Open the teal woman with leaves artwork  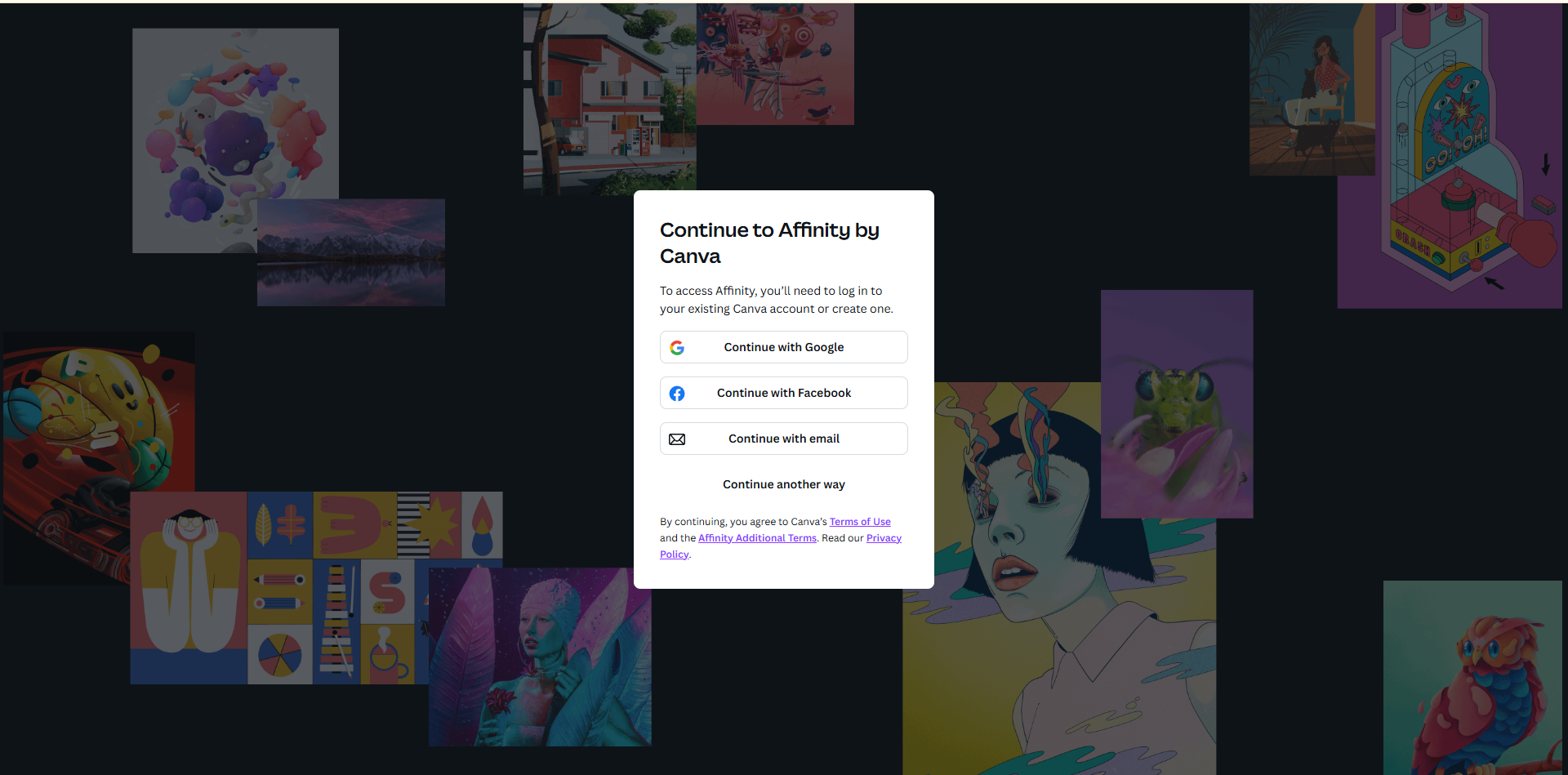[539, 657]
